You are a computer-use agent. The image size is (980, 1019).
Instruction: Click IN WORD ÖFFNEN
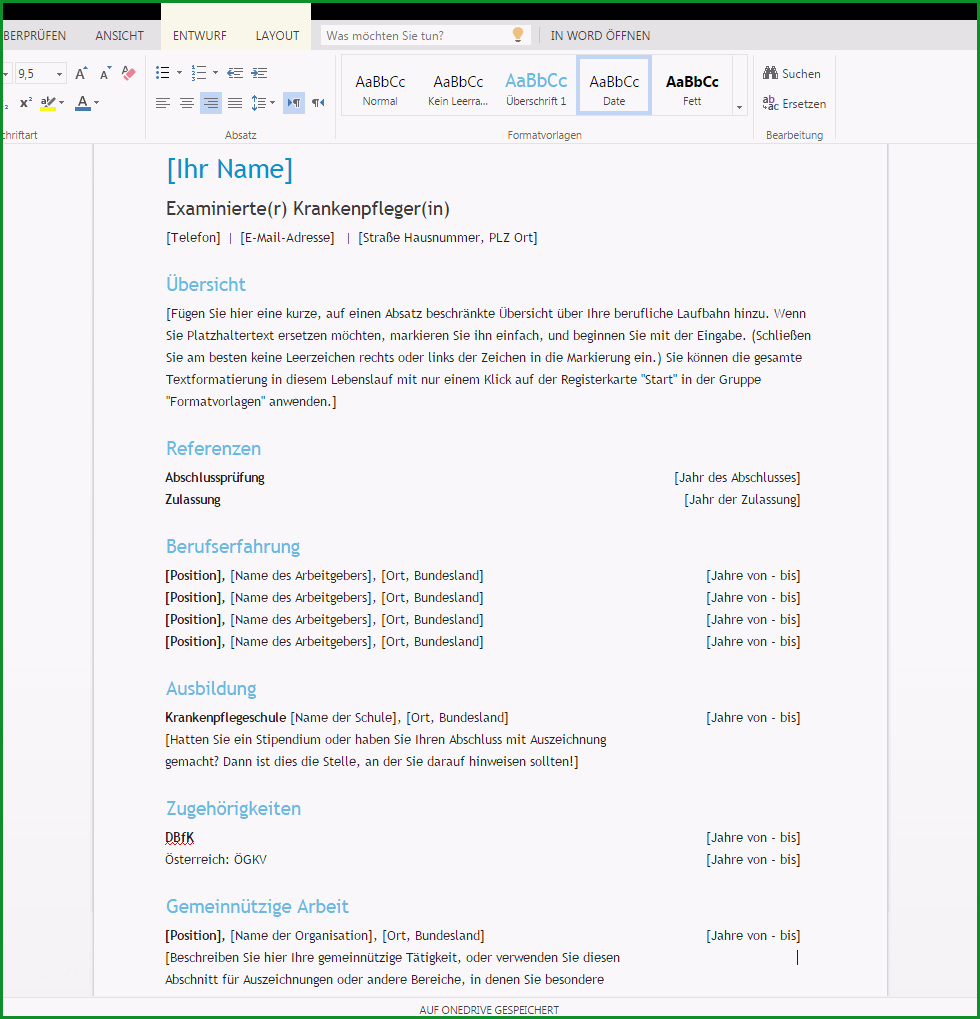[x=600, y=36]
